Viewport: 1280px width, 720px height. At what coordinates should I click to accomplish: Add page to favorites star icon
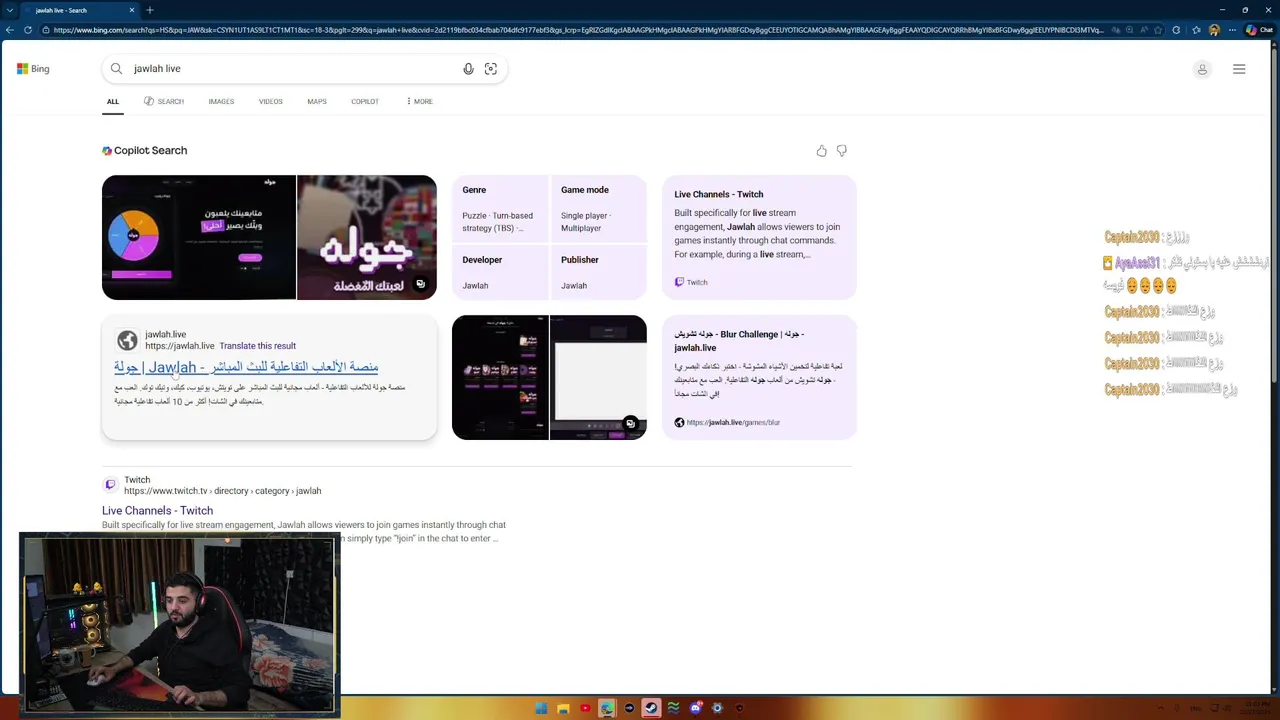click(1159, 30)
